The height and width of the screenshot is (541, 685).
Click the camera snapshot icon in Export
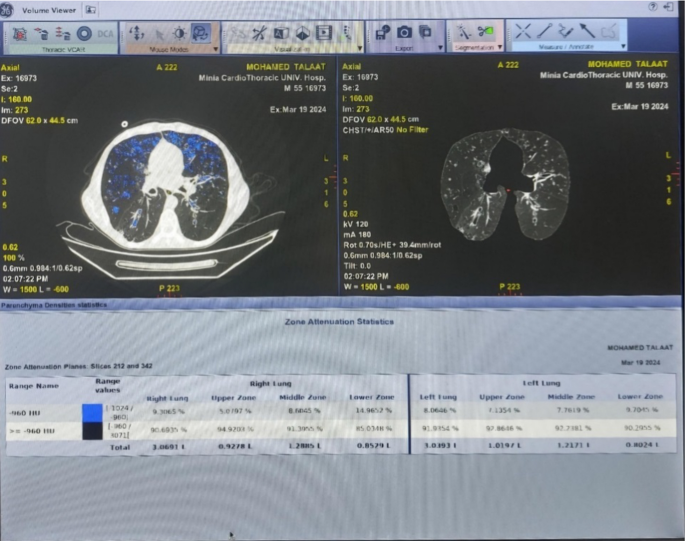click(x=405, y=32)
